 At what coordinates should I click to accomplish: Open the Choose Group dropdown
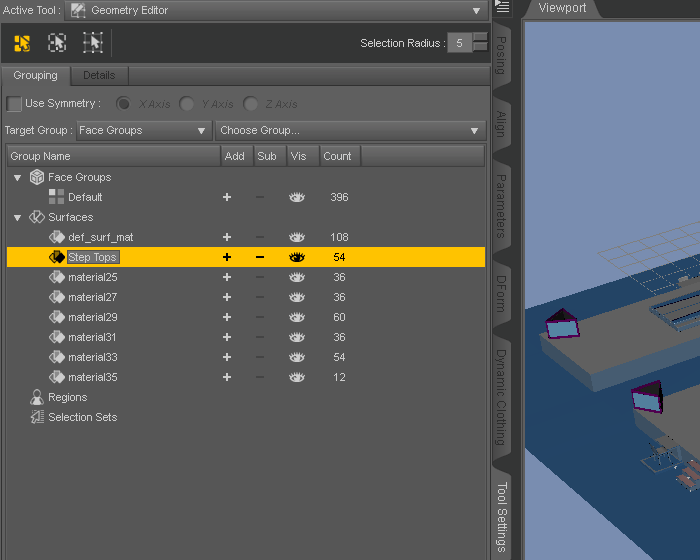coord(350,130)
